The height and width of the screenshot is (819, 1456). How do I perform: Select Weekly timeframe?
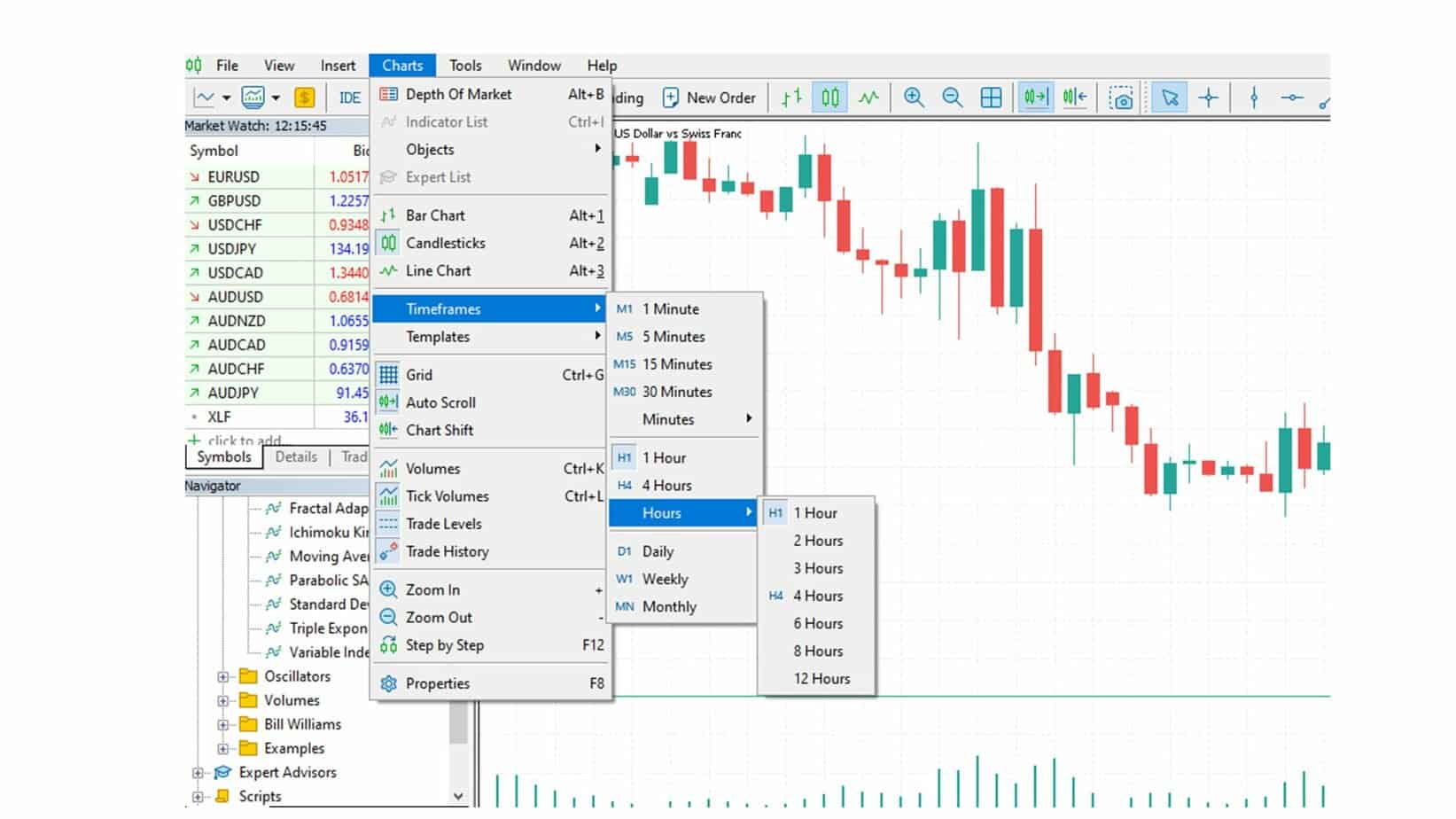(x=684, y=579)
